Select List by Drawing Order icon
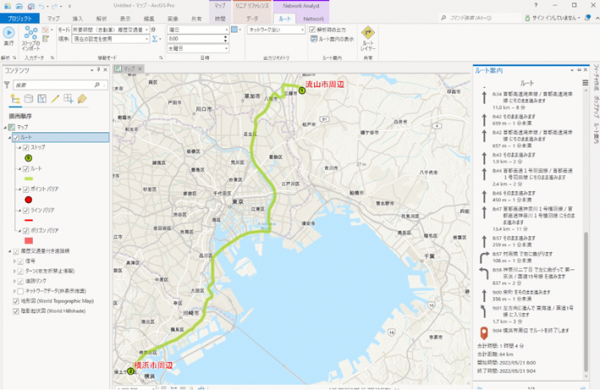This screenshot has width=600, height=390. (16, 99)
